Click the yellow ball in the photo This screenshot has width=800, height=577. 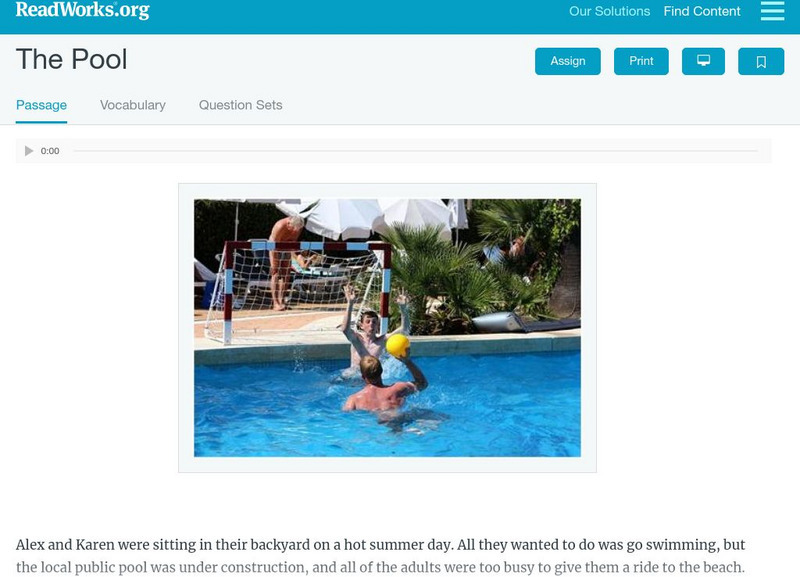point(398,345)
